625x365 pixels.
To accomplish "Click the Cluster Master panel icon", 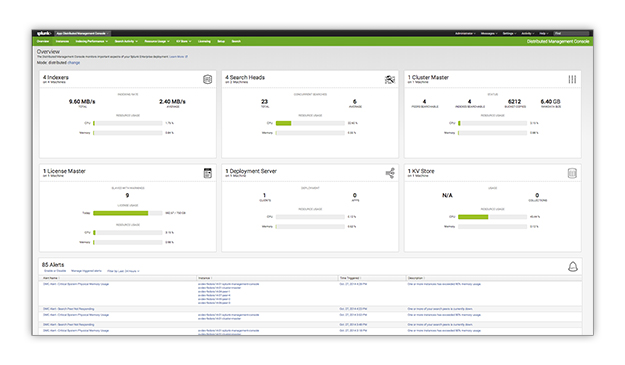I will (572, 79).
